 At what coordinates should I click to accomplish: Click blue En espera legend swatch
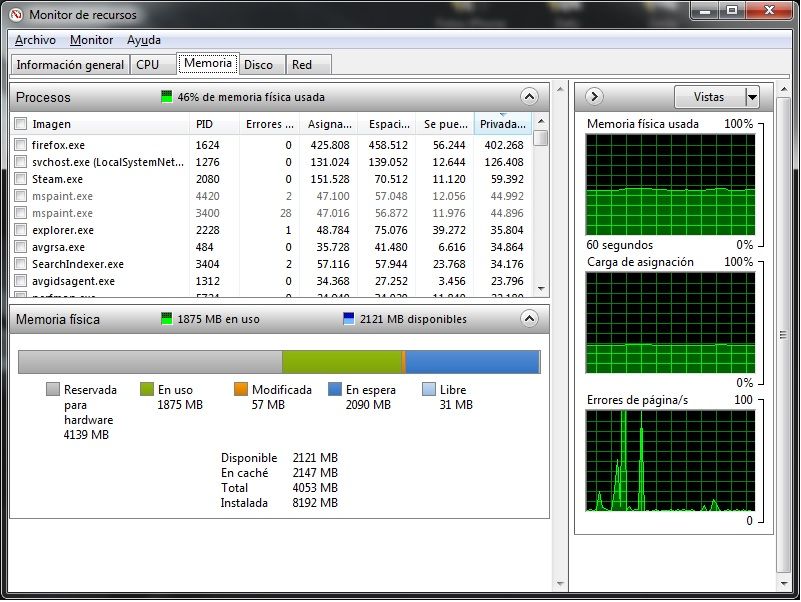[335, 389]
